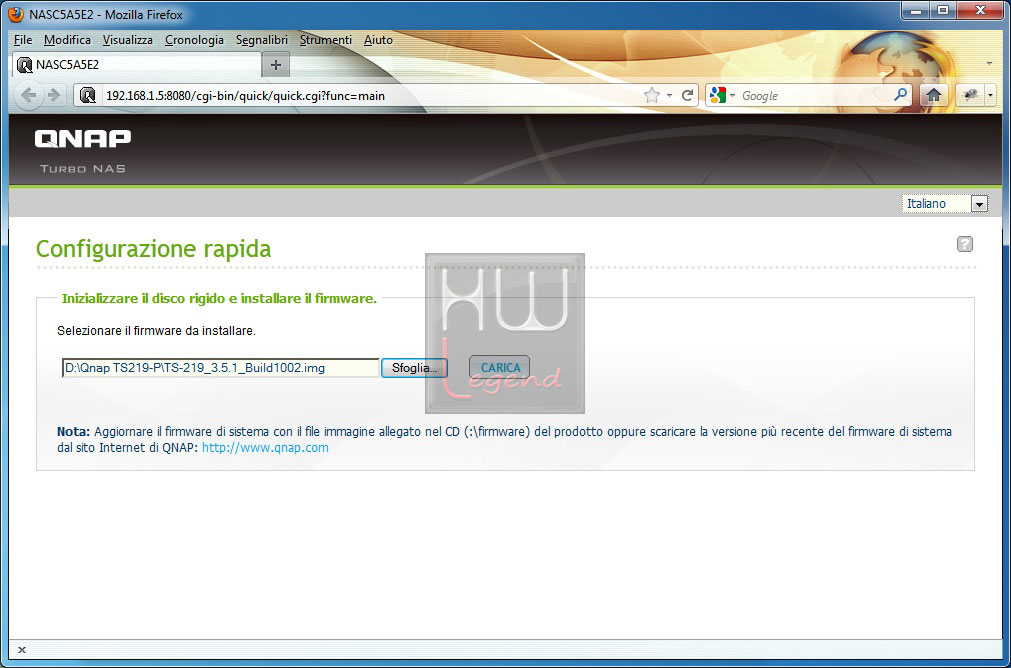Open the http://www.qnap.com link
This screenshot has height=668, width=1011.
265,447
